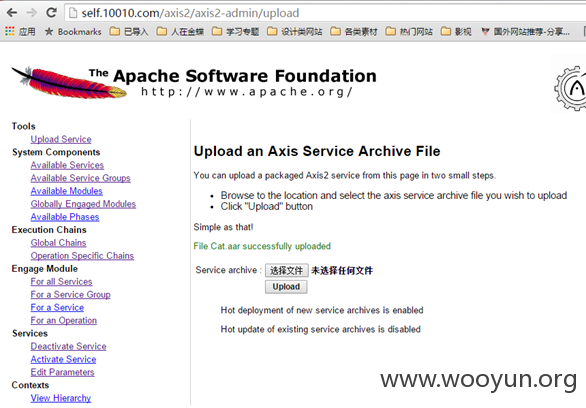Open the 影视 bookmark folder
586x408 pixels.
point(456,32)
